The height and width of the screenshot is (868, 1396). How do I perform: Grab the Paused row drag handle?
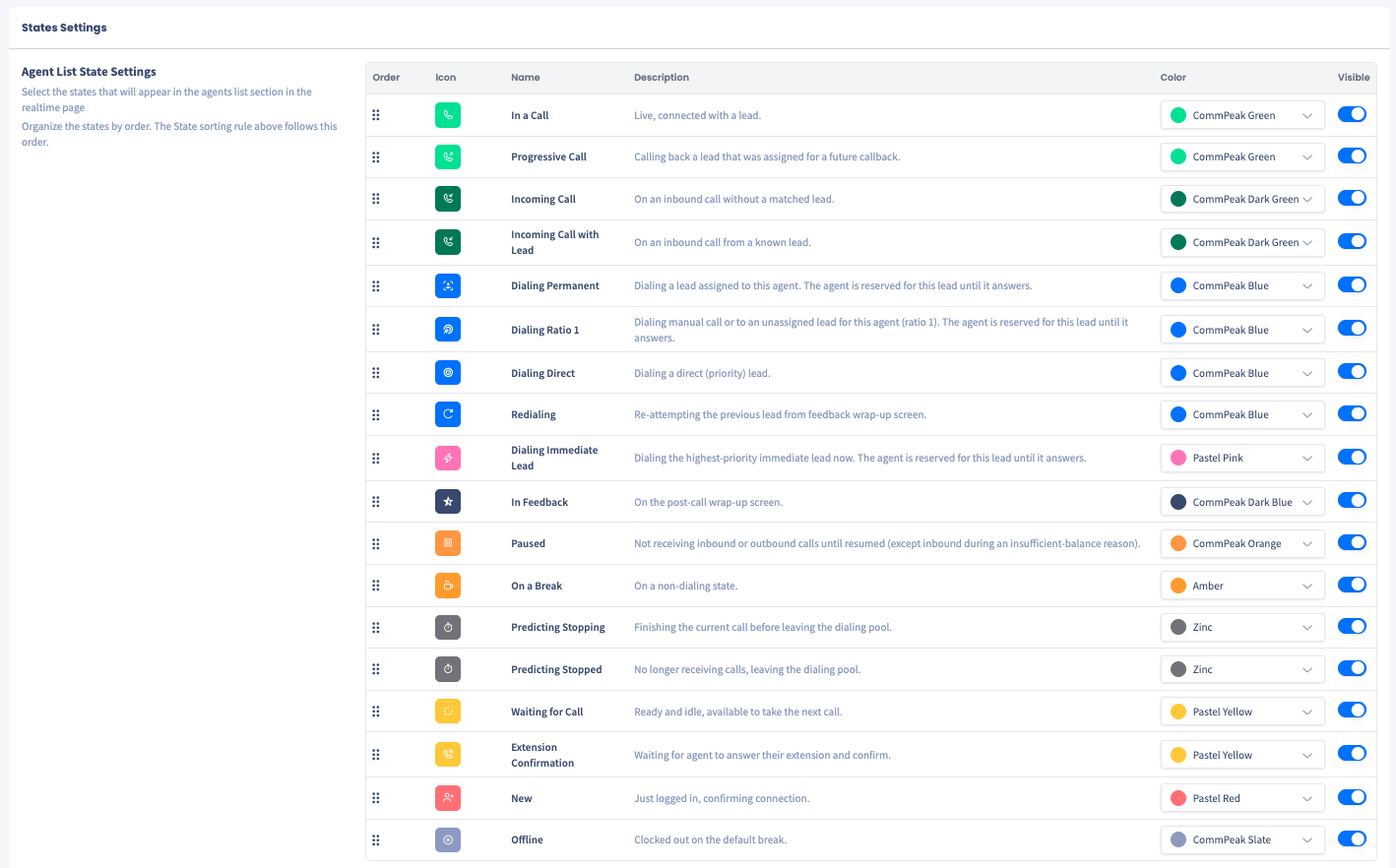pyautogui.click(x=376, y=543)
